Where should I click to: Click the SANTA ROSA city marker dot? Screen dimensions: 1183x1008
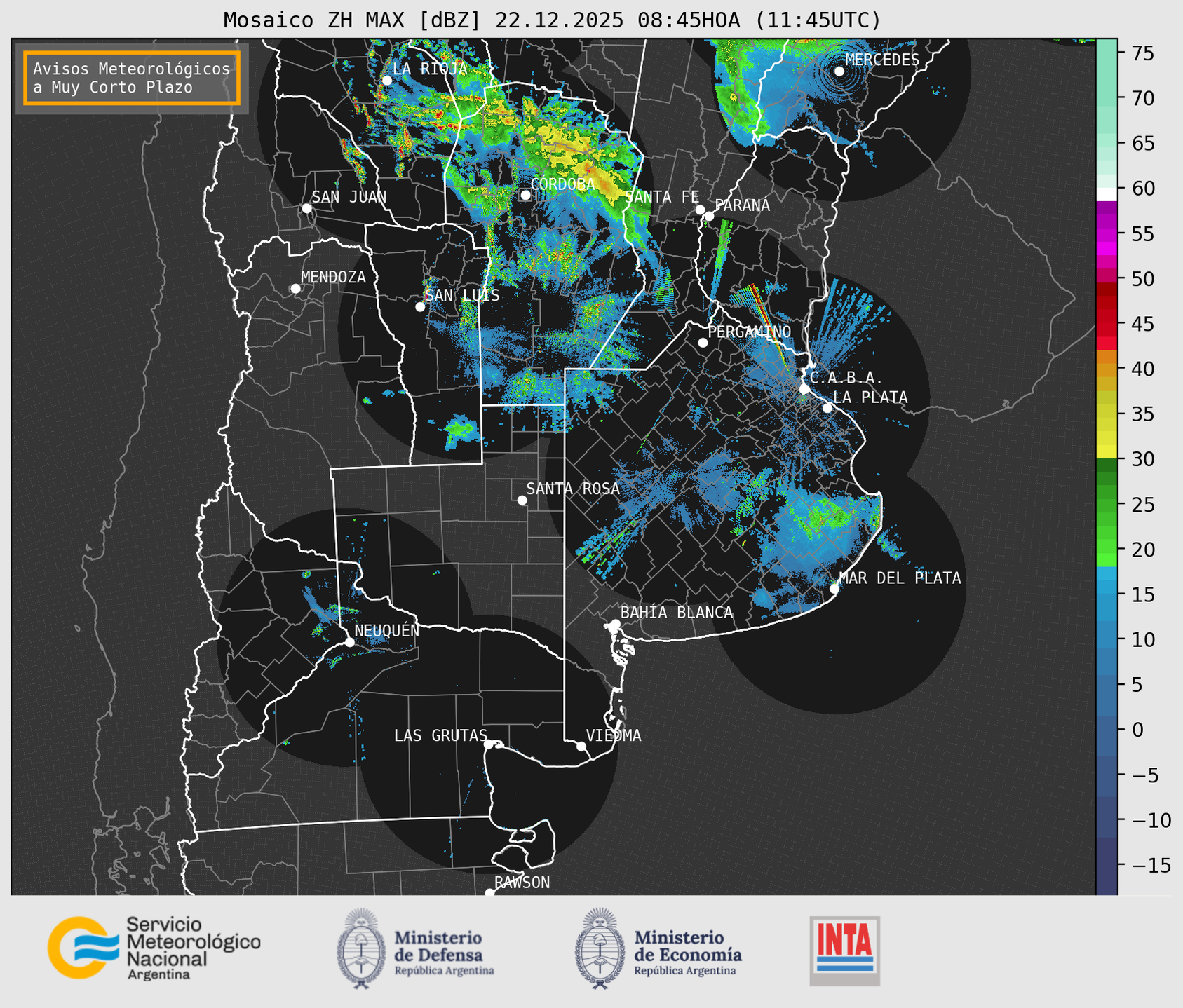point(522,500)
